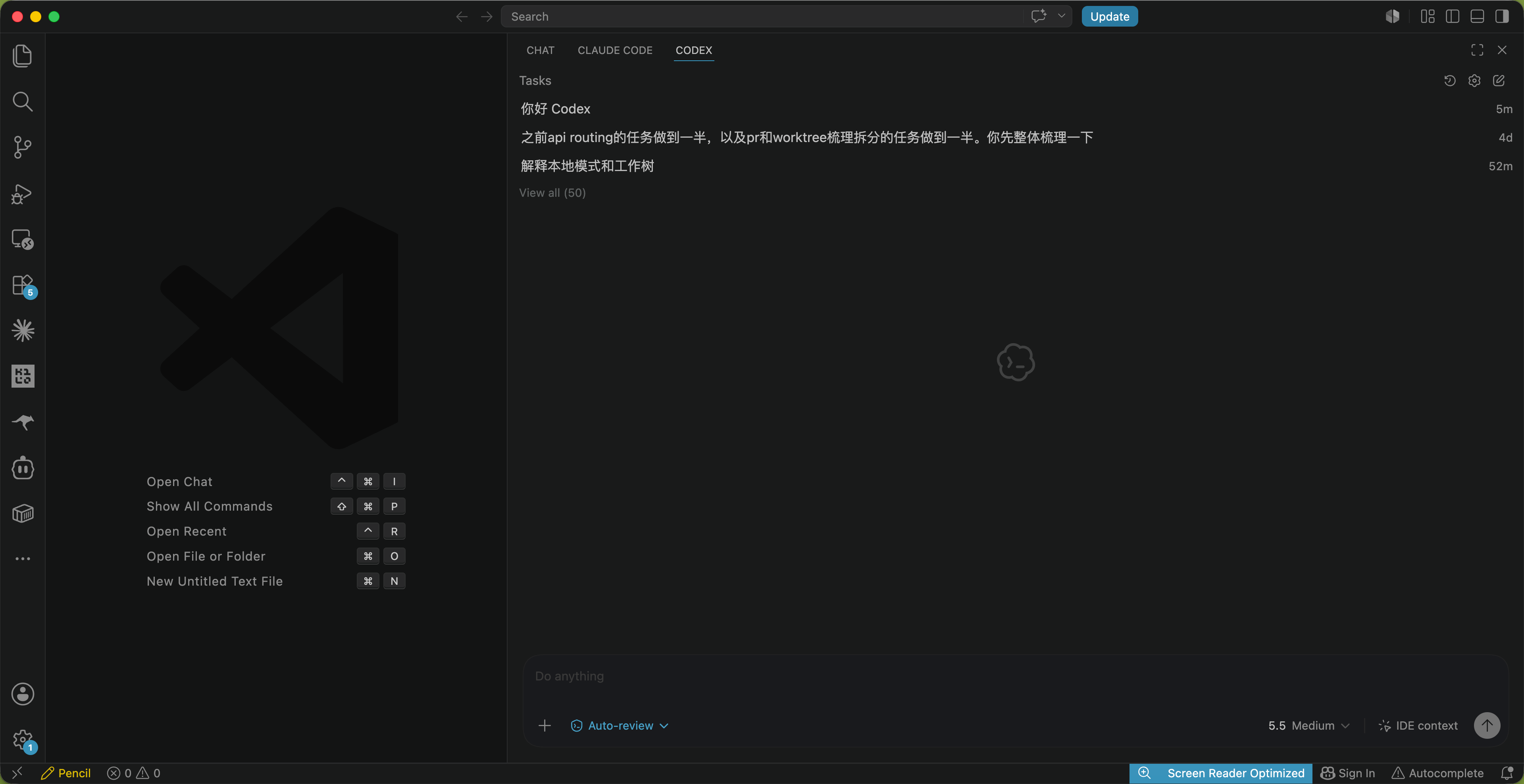The image size is (1524, 784).
Task: Select the CODEX tab
Action: tap(693, 50)
